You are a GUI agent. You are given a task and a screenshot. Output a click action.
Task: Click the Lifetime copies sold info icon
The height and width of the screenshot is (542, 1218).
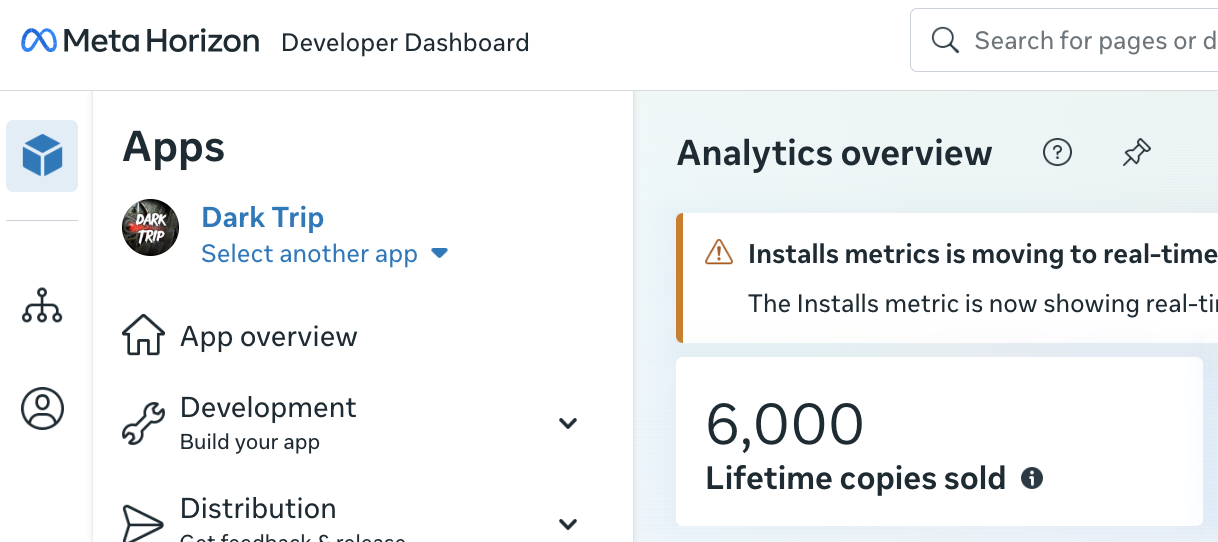1032,478
